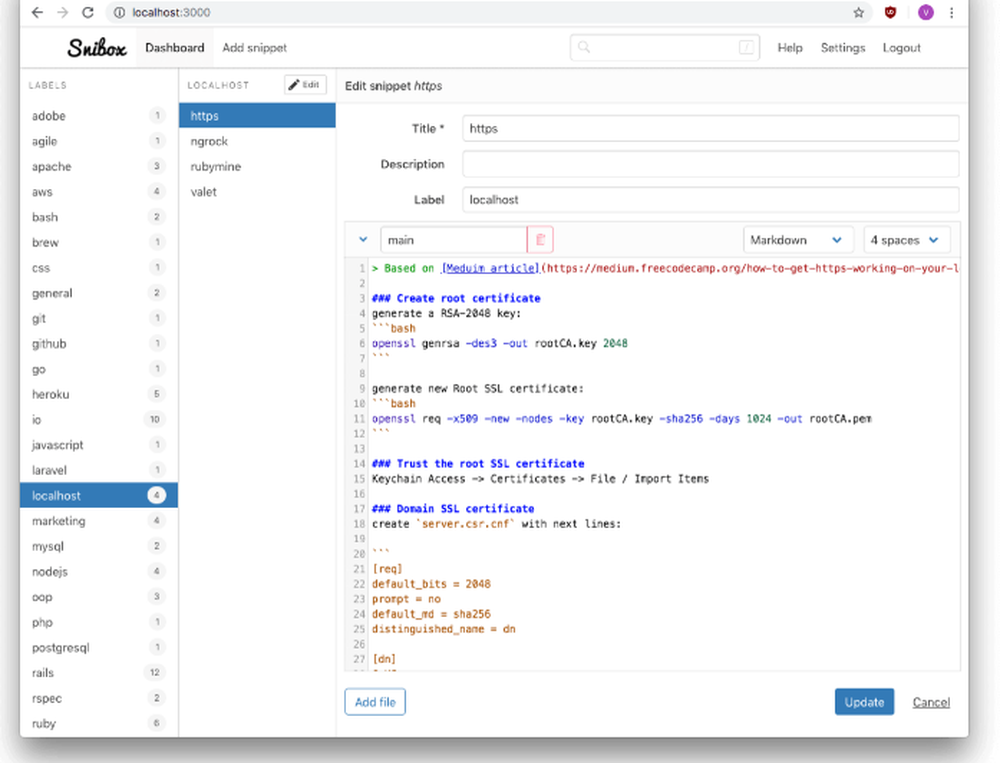1000x763 pixels.
Task: Select the git label
Action: (x=99, y=318)
